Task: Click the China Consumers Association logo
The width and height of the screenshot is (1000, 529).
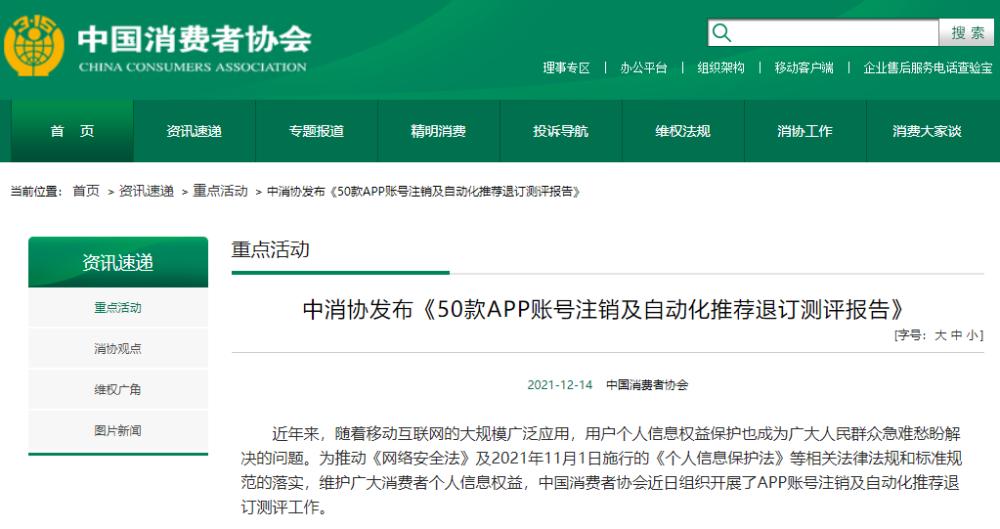Action: 34,46
